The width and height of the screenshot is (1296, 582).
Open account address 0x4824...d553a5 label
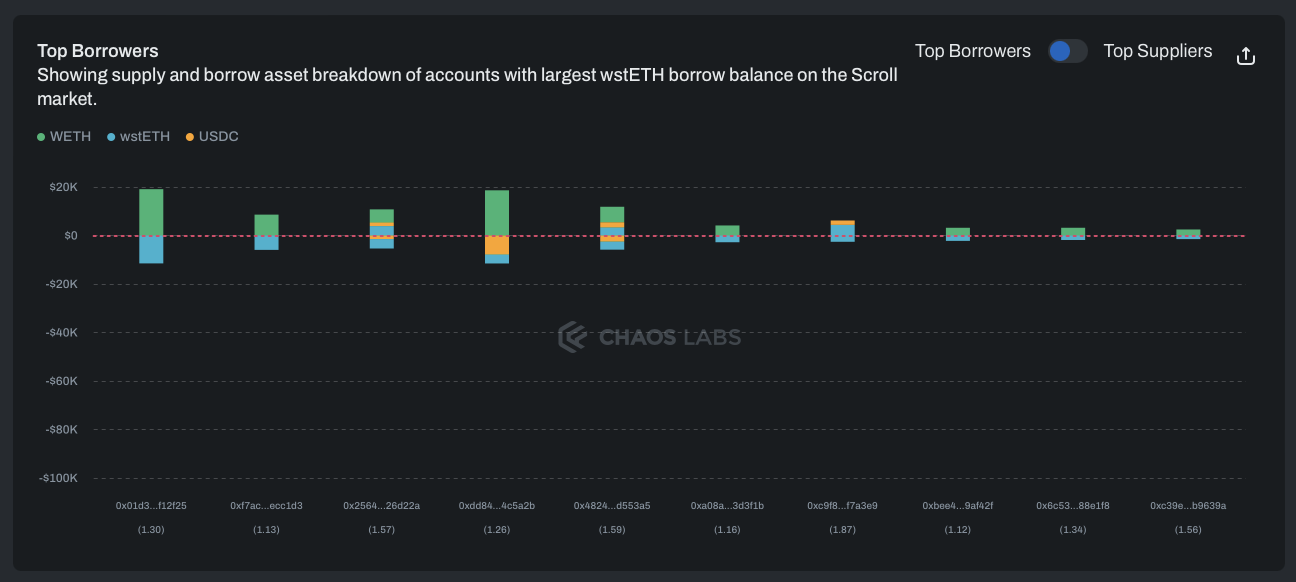[612, 506]
